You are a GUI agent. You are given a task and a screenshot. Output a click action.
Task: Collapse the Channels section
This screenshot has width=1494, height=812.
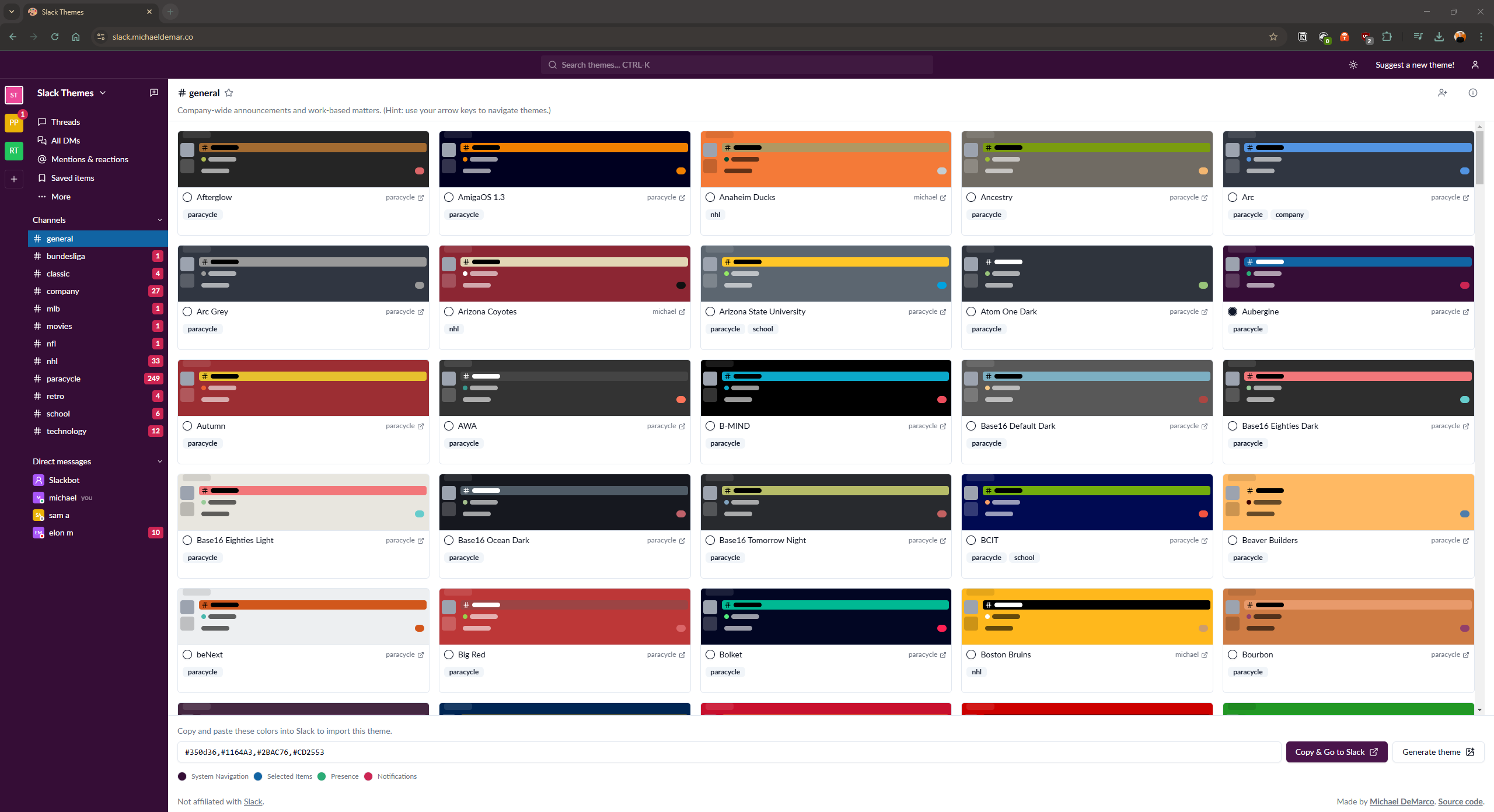(x=160, y=220)
